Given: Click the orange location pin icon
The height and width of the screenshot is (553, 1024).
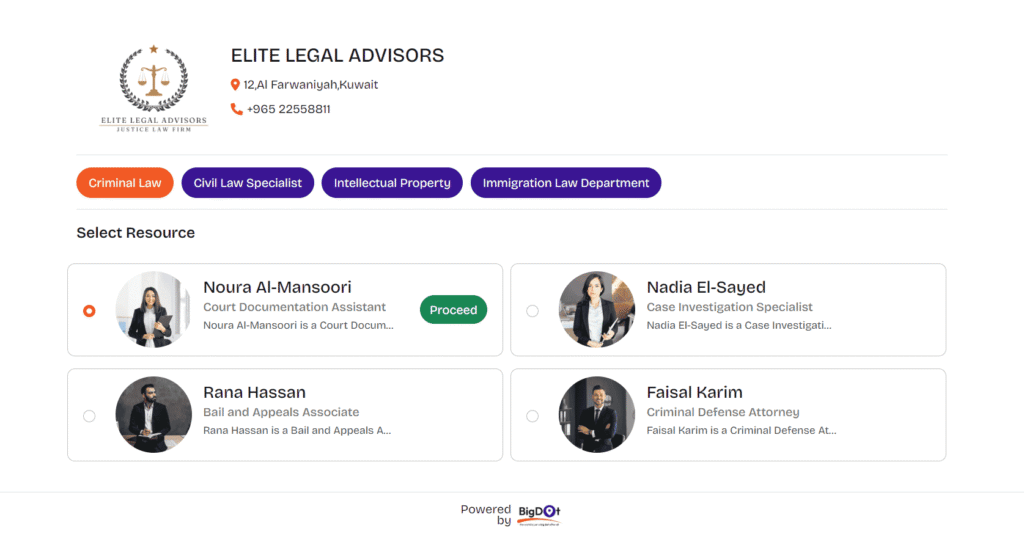Looking at the screenshot, I should coord(235,85).
